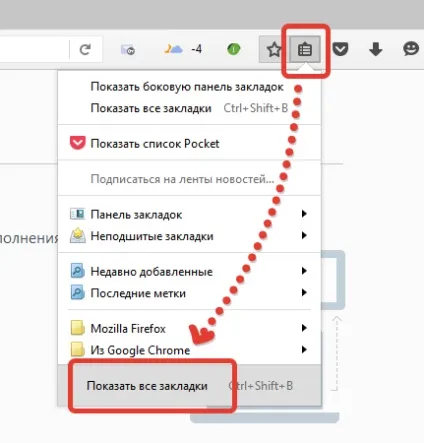This screenshot has height=443, width=424.
Task: Expand the Недавно добавленные submenu arrow
Action: tap(304, 271)
